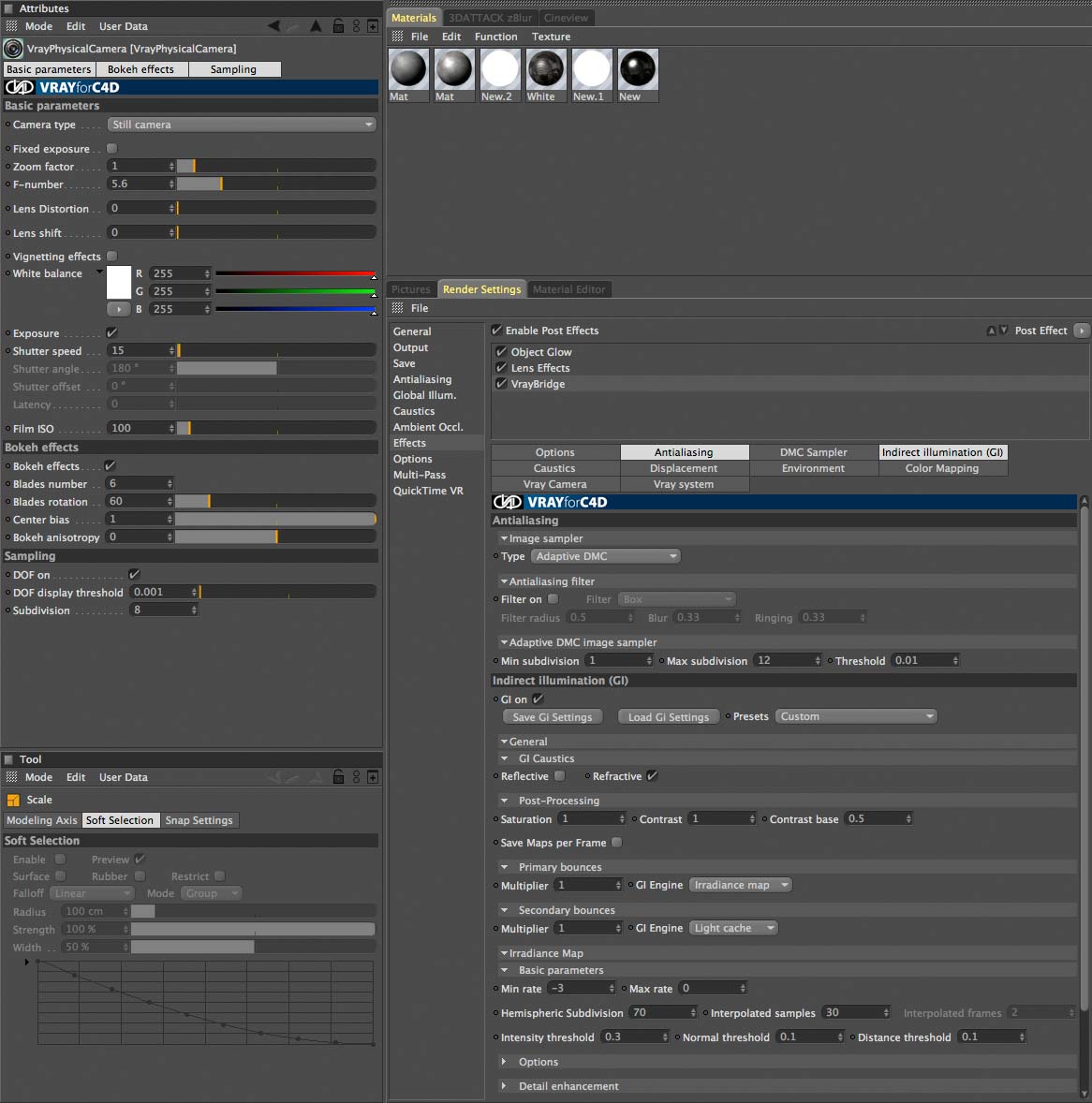Select the DMC Sampler tab
The width and height of the screenshot is (1092, 1103).
(813, 452)
